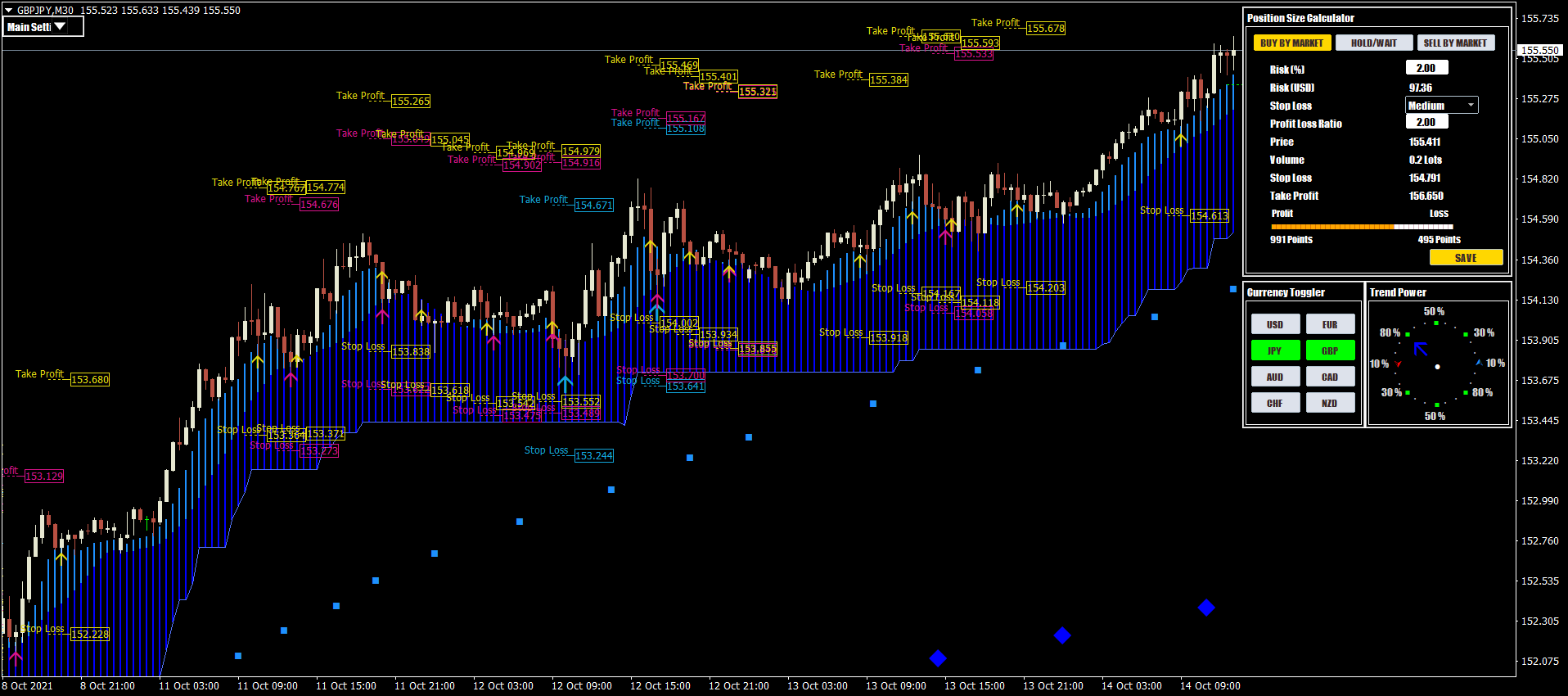
Task: Click the yellow SAVE button
Action: 1466,257
